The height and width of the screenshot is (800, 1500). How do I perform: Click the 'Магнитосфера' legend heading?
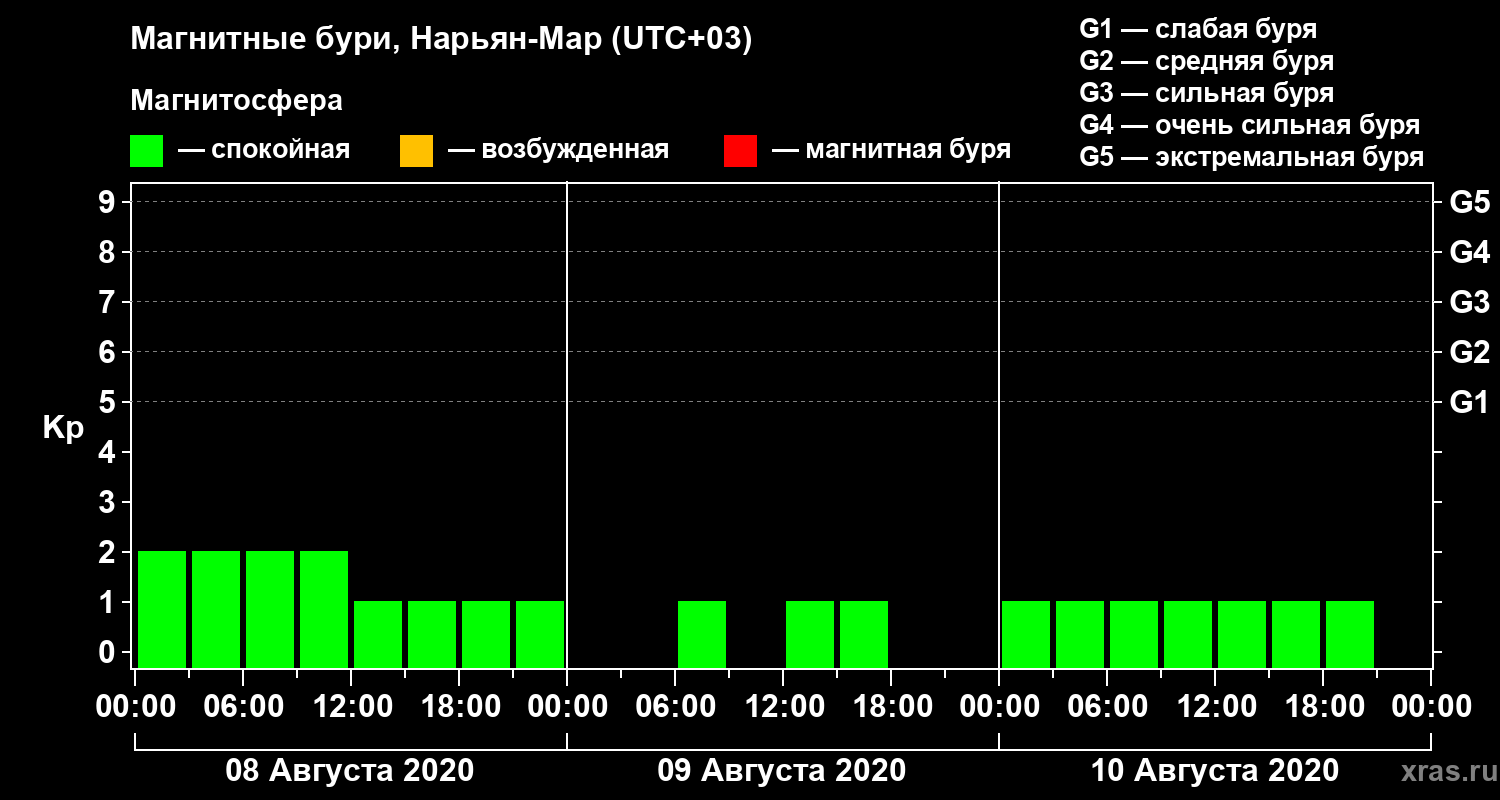tap(237, 101)
